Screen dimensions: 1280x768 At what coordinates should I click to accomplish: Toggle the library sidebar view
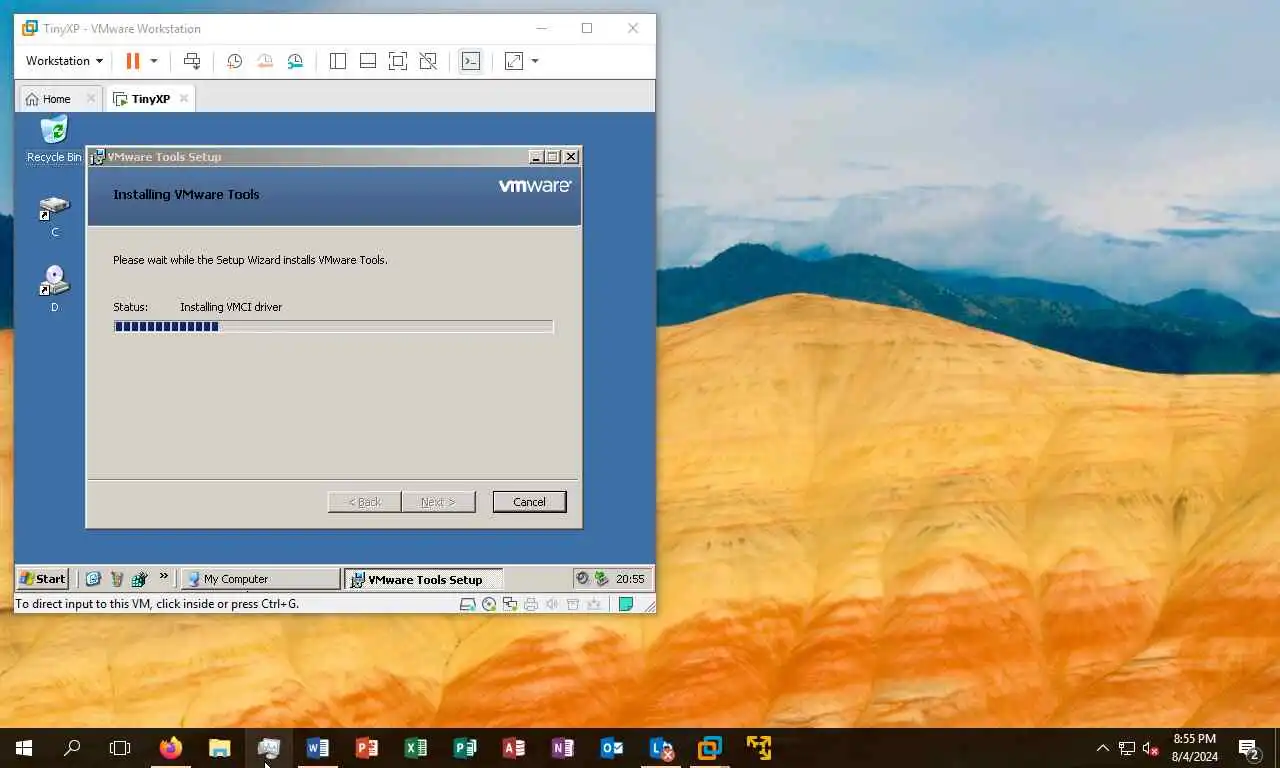pos(338,61)
